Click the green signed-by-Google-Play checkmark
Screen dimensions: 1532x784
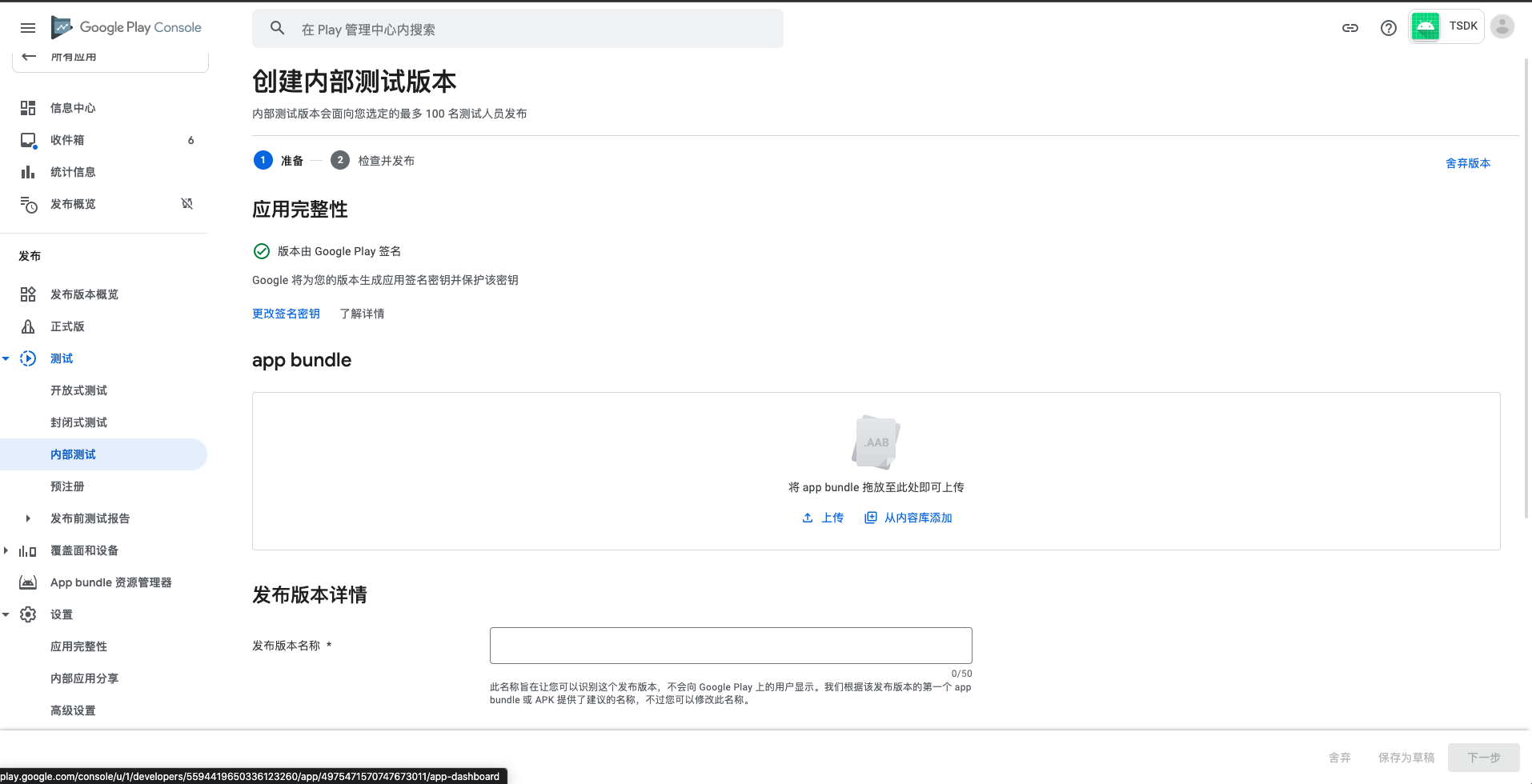tap(262, 251)
